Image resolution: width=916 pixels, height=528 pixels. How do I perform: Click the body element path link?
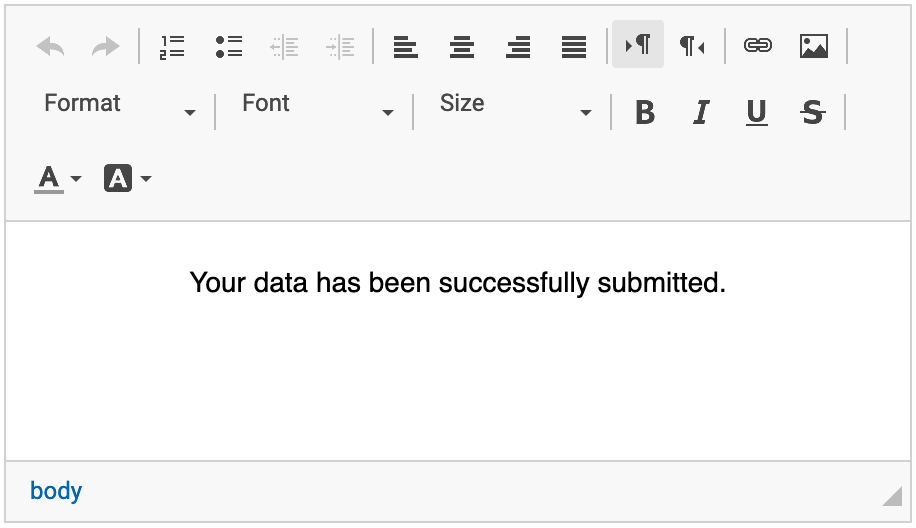(x=56, y=491)
